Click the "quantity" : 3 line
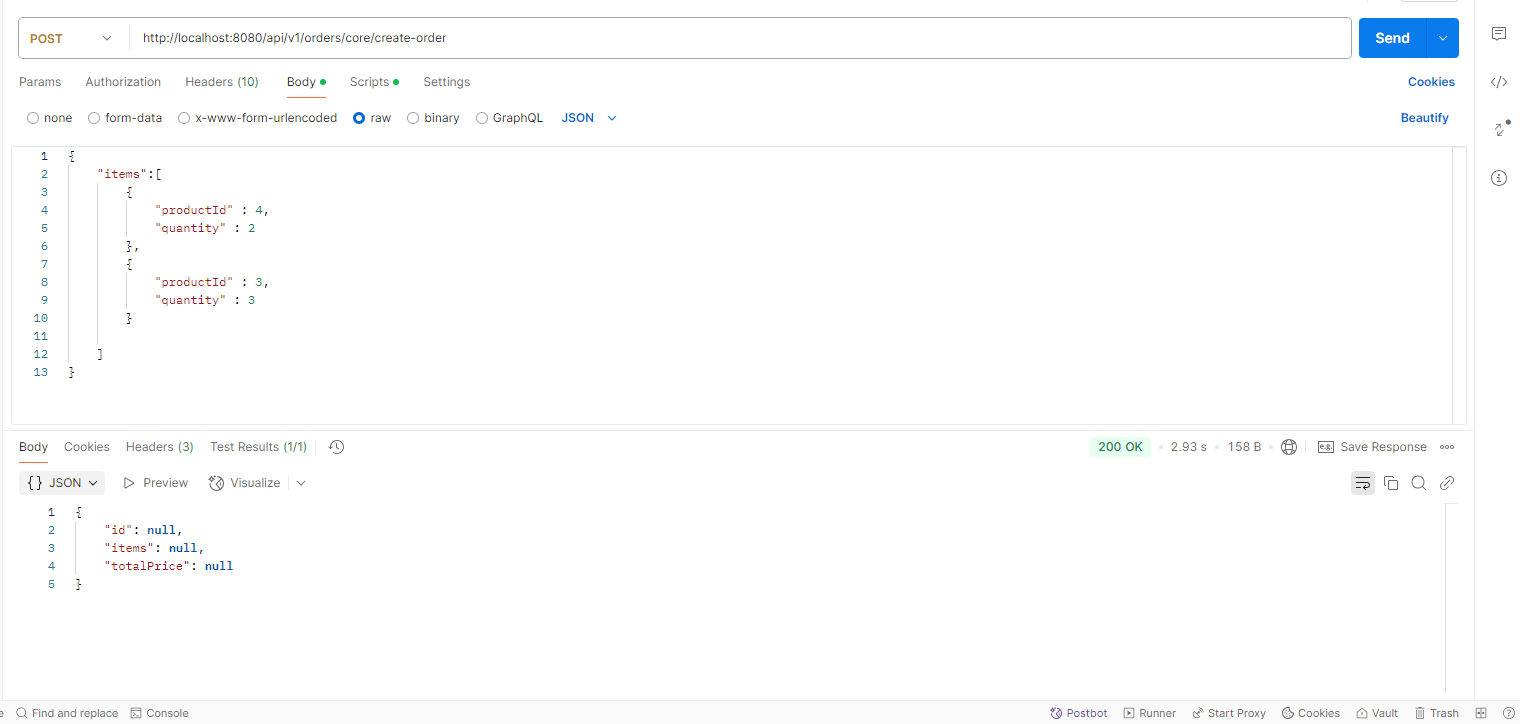This screenshot has height=724, width=1520. click(x=205, y=300)
